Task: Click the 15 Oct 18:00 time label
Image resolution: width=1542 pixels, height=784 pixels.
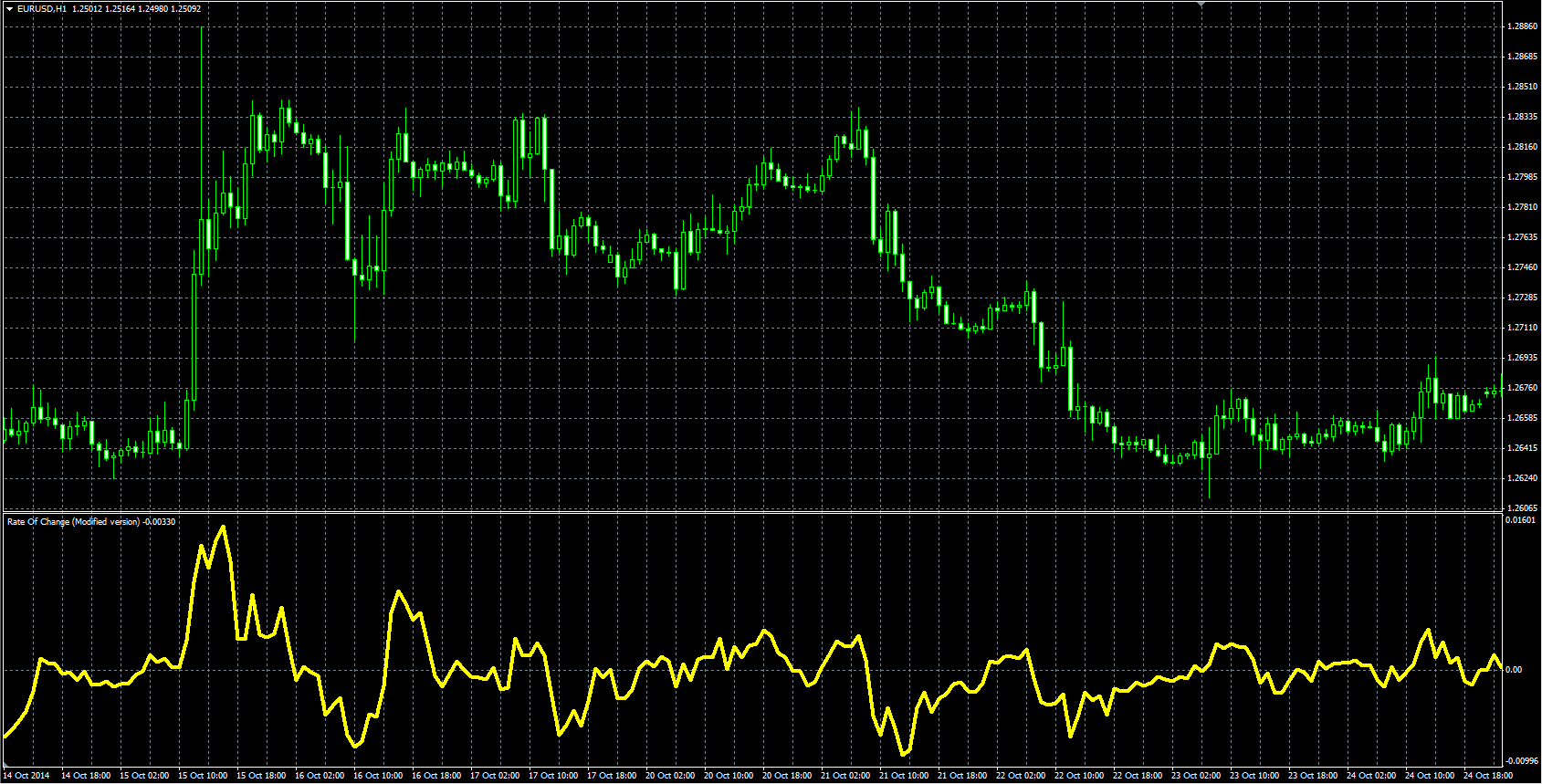Action: [x=261, y=776]
